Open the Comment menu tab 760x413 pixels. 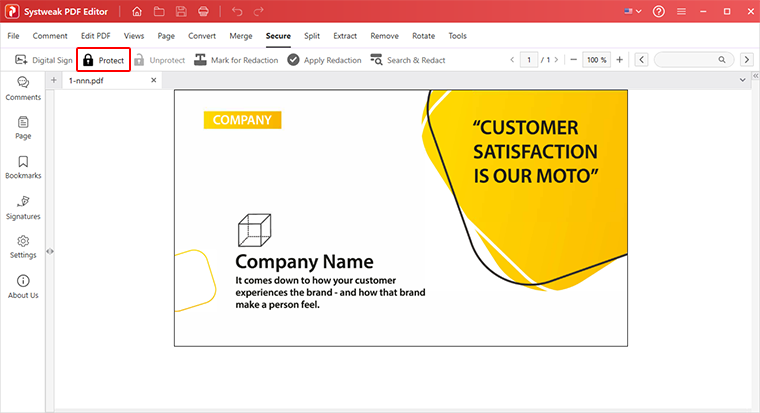coord(50,36)
